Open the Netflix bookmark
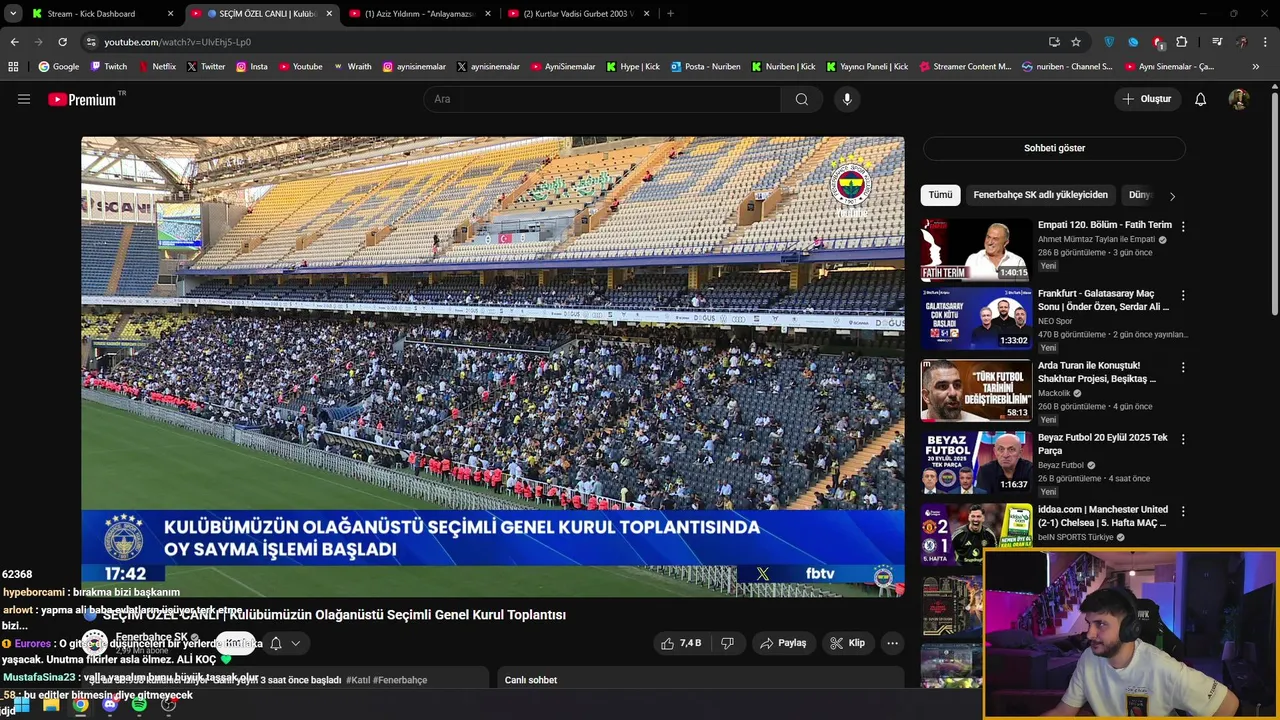Image resolution: width=1280 pixels, height=720 pixels. point(156,67)
